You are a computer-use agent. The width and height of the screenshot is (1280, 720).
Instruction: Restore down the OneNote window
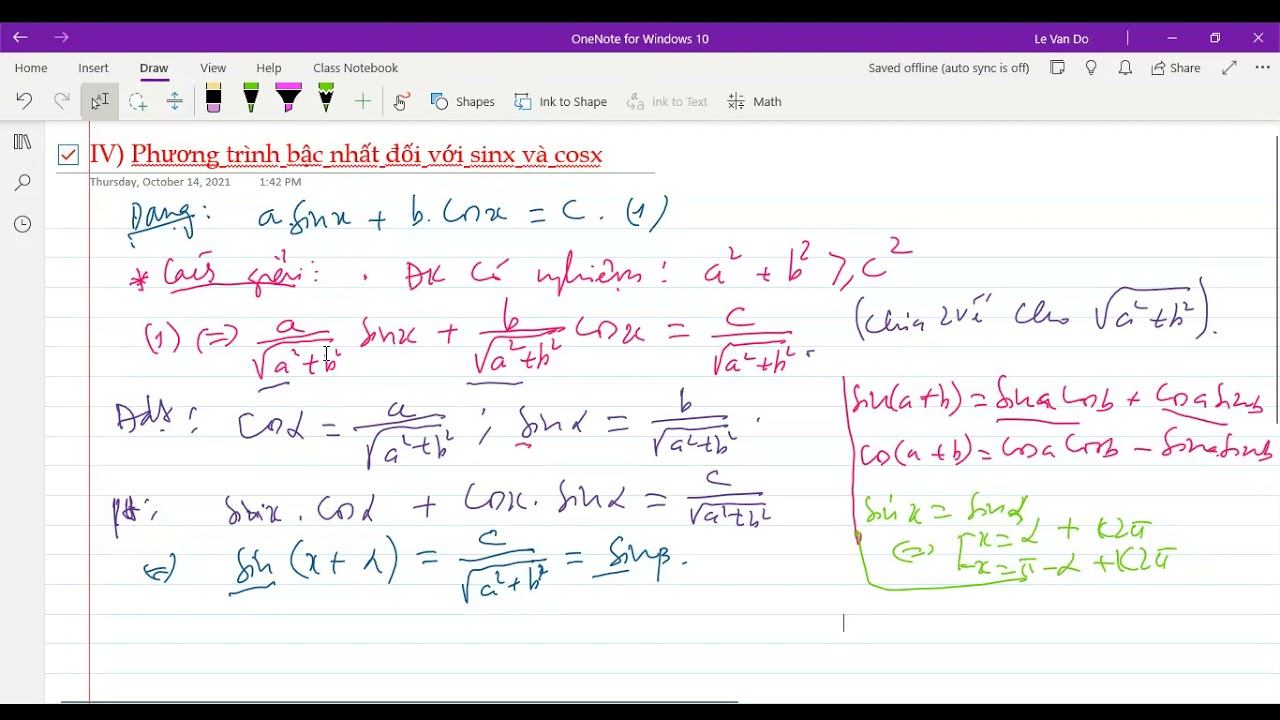(x=1215, y=38)
